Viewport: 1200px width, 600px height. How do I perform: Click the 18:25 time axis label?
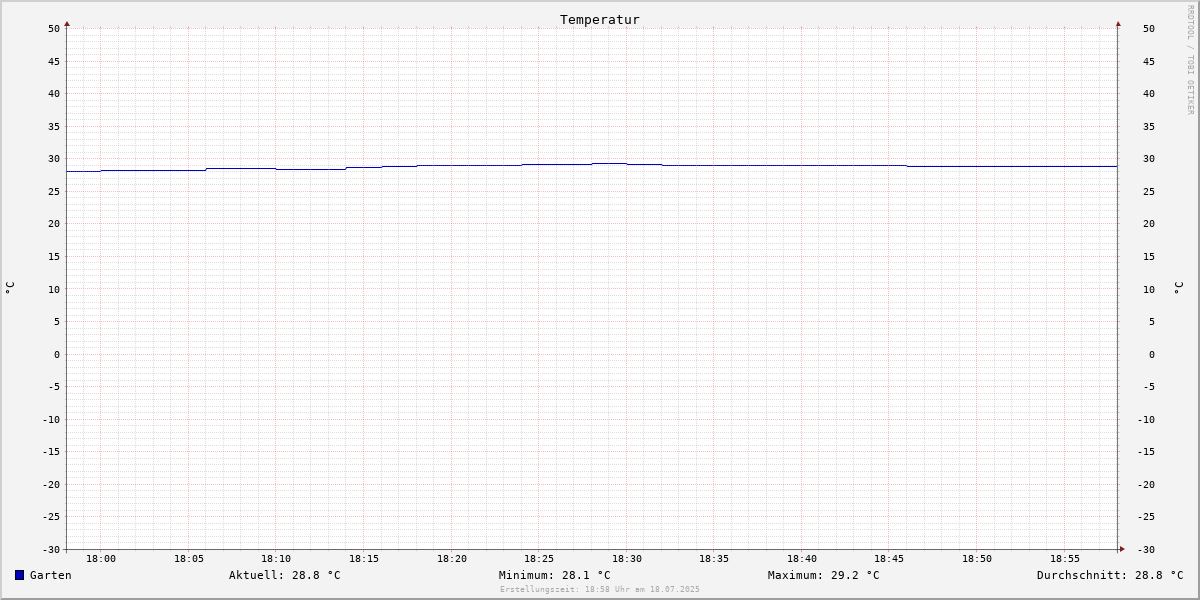coord(539,559)
